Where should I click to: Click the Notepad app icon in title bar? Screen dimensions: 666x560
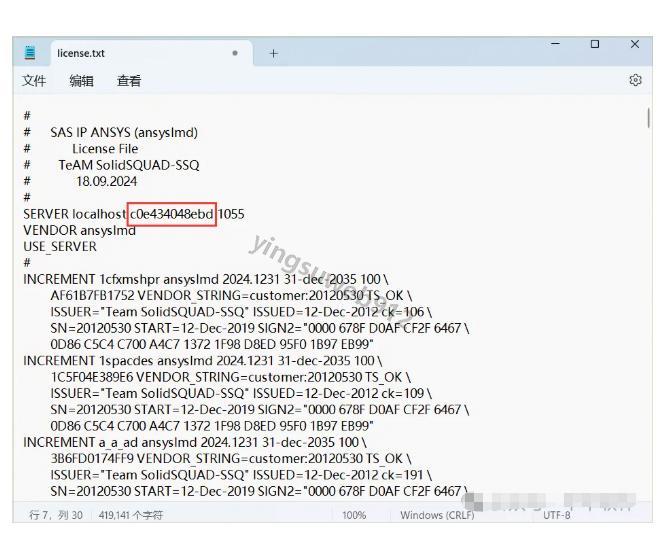pos(30,53)
